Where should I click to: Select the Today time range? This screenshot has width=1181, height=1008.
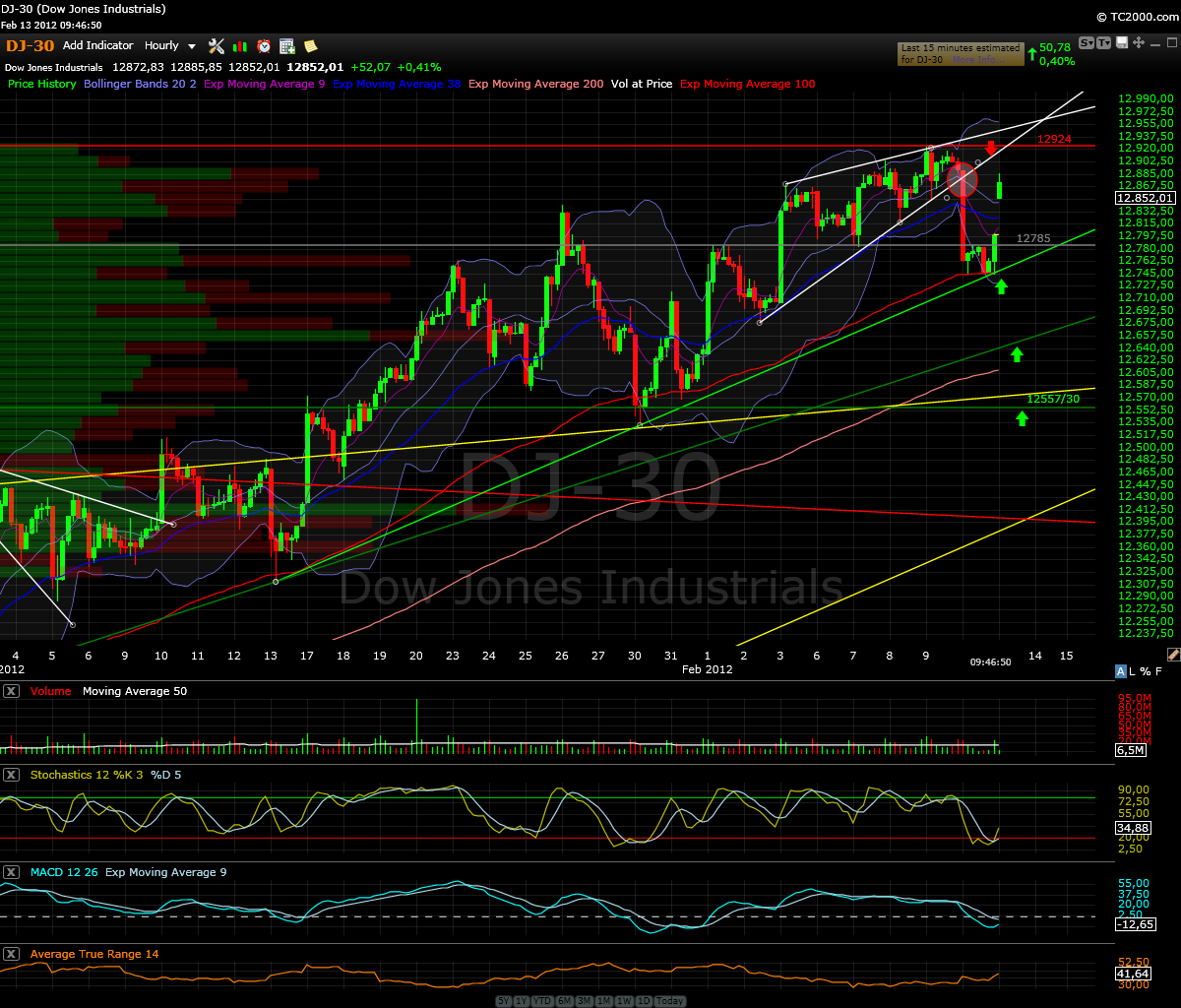click(669, 1001)
